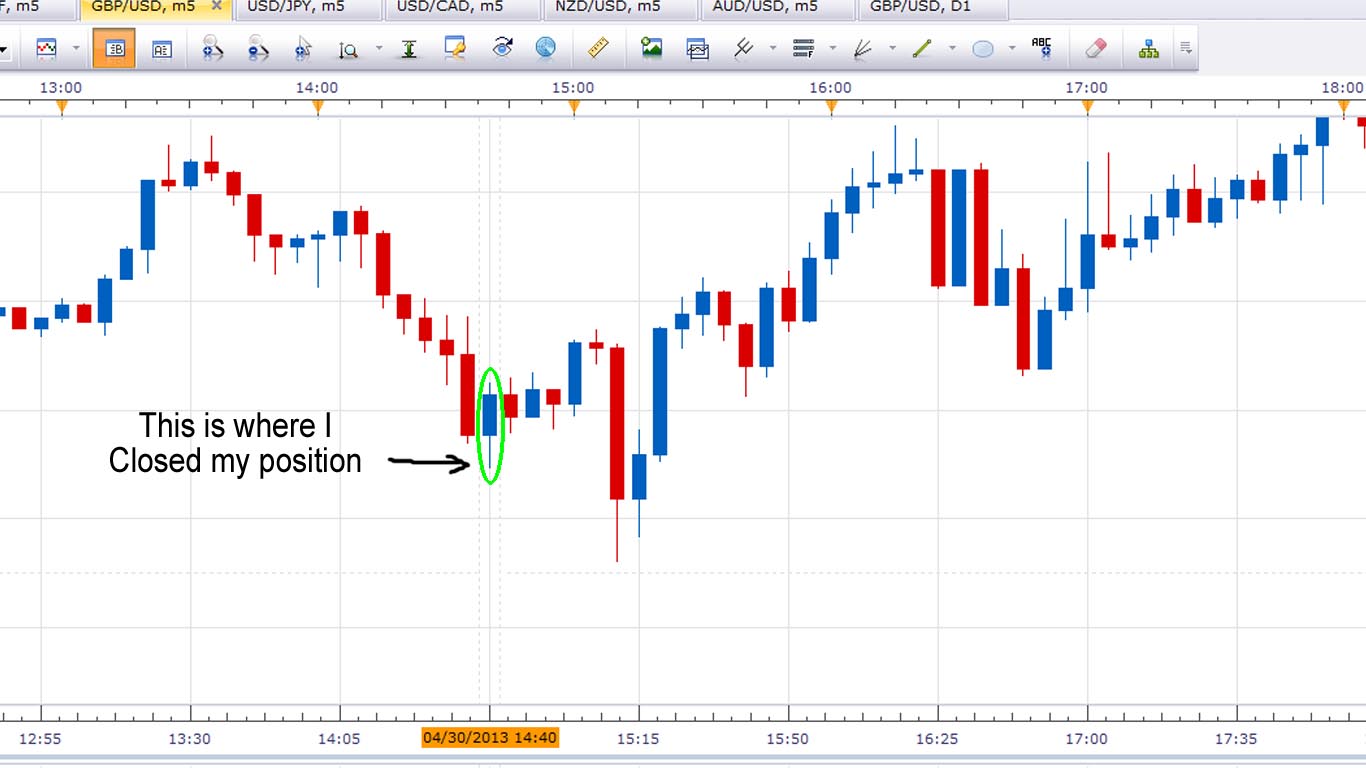Select the pitchfork drawing tool
This screenshot has height=768, width=1366.
(744, 47)
